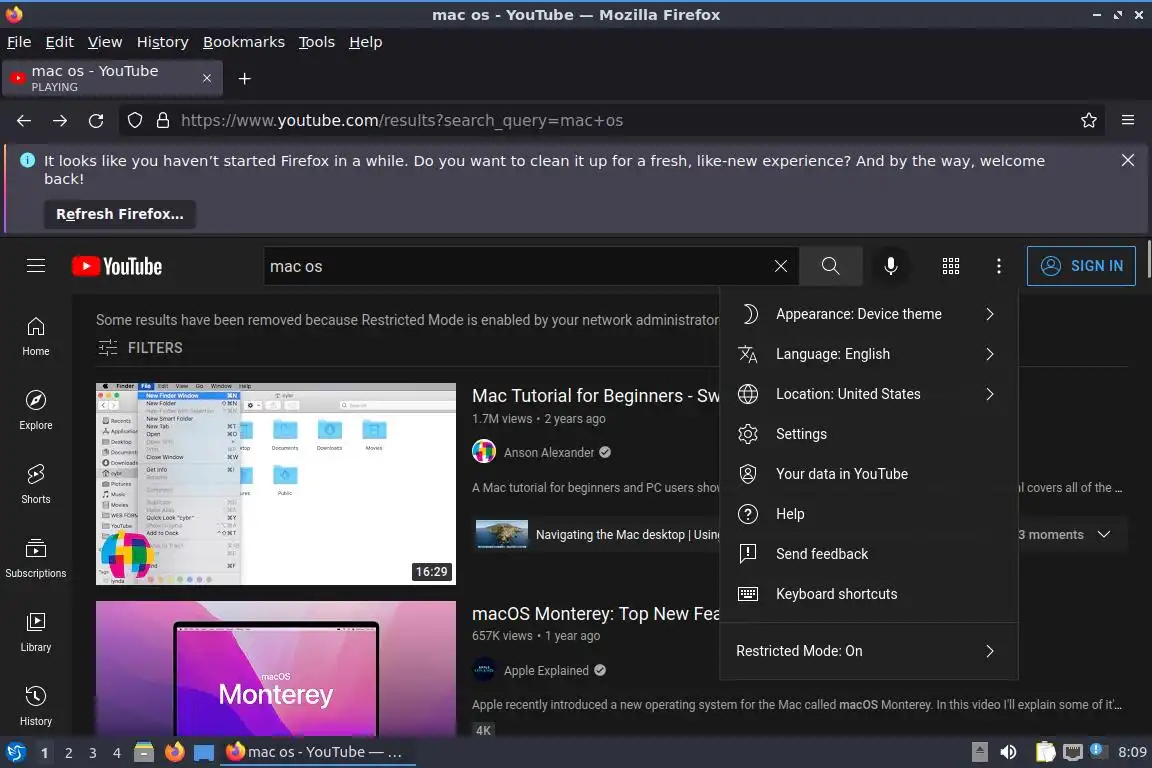1152x768 pixels.
Task: Open Explore in the sidebar
Action: pos(35,410)
